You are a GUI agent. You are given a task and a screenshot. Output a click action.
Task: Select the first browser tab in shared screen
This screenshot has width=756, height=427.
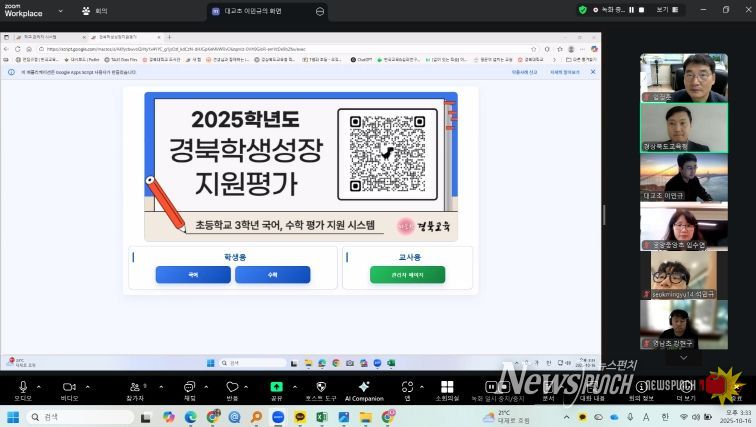click(42, 36)
